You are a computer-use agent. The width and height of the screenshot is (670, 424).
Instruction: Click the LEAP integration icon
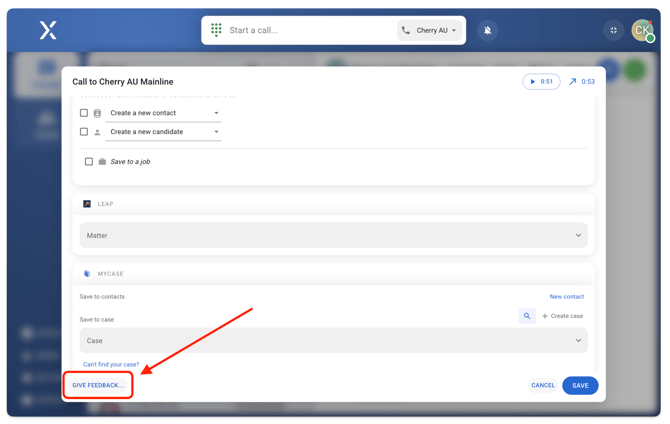[x=87, y=204]
